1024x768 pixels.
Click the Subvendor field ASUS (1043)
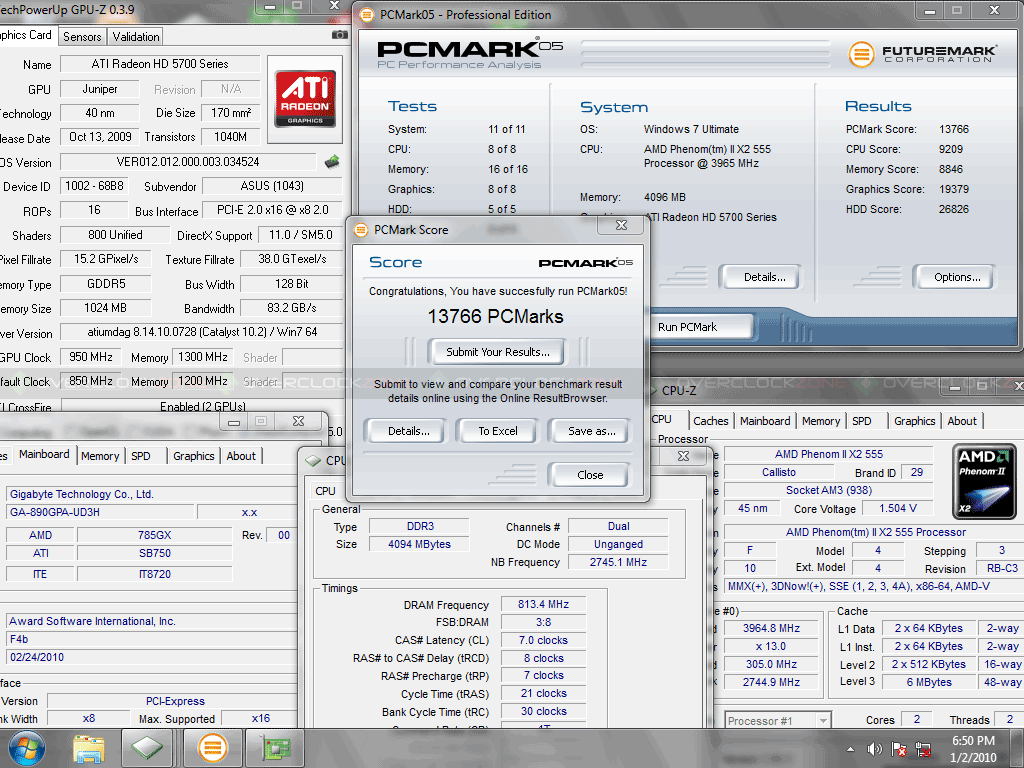click(x=272, y=186)
